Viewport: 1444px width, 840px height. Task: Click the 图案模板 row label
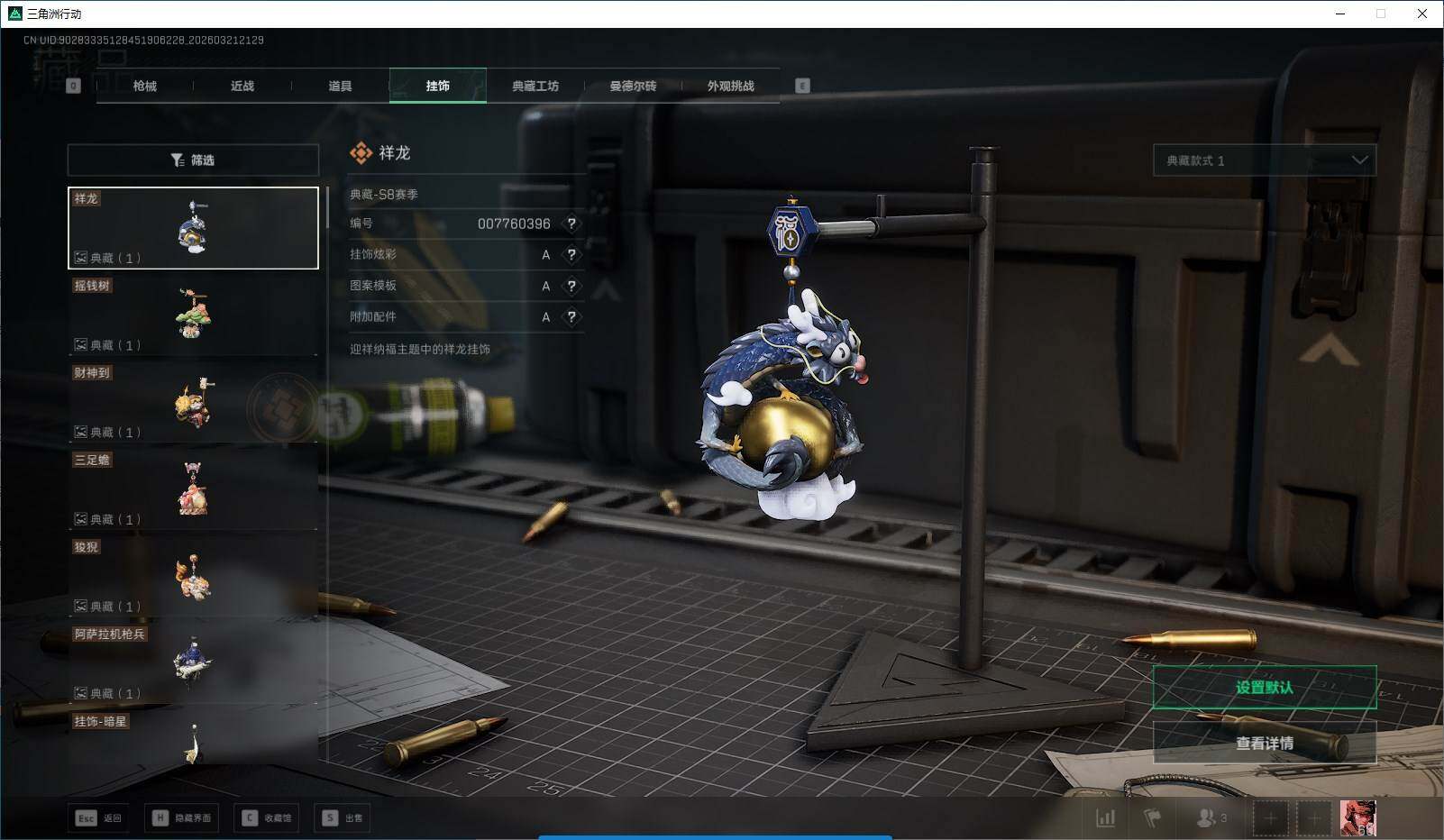(373, 286)
